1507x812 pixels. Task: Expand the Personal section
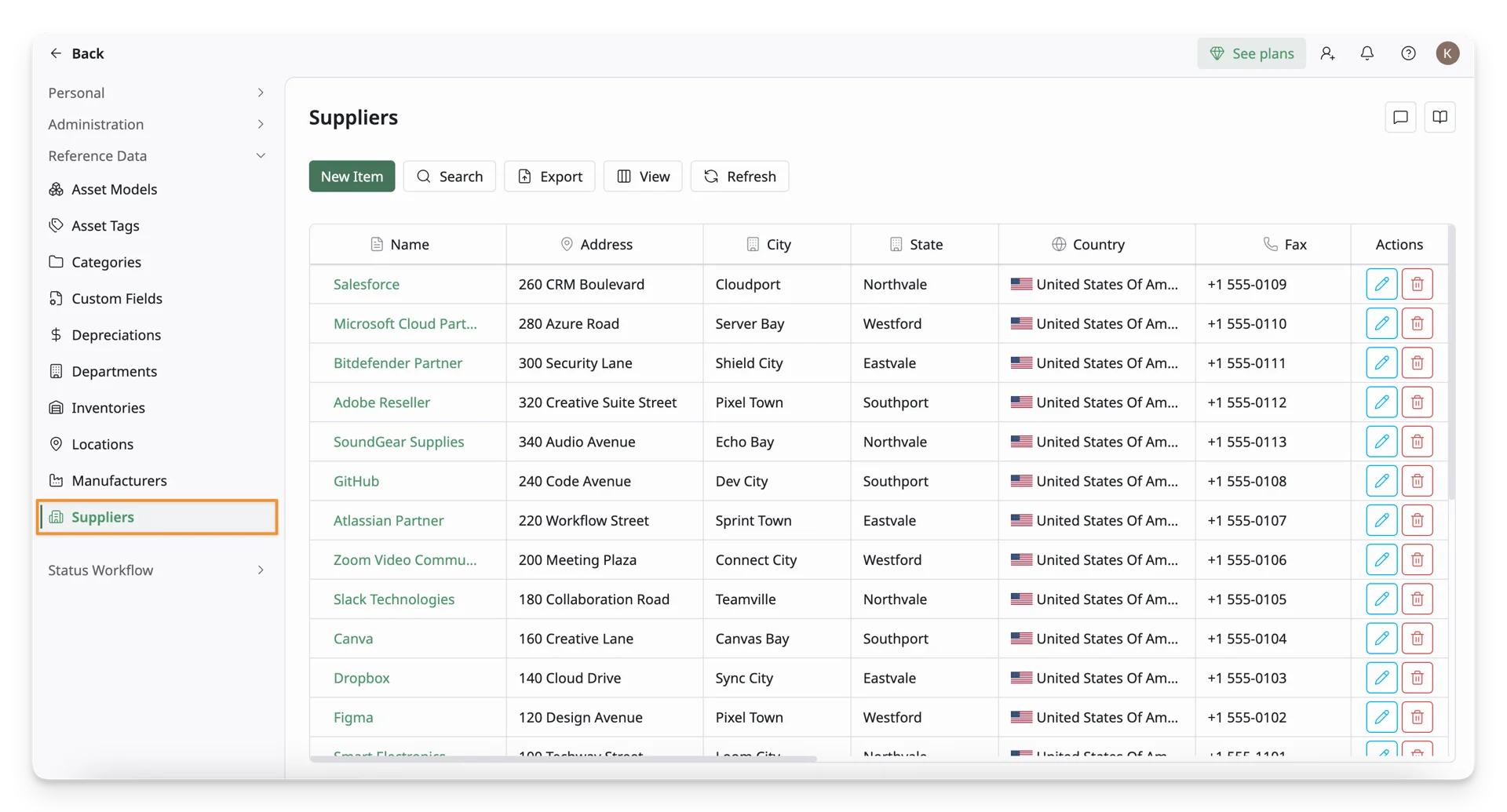157,93
